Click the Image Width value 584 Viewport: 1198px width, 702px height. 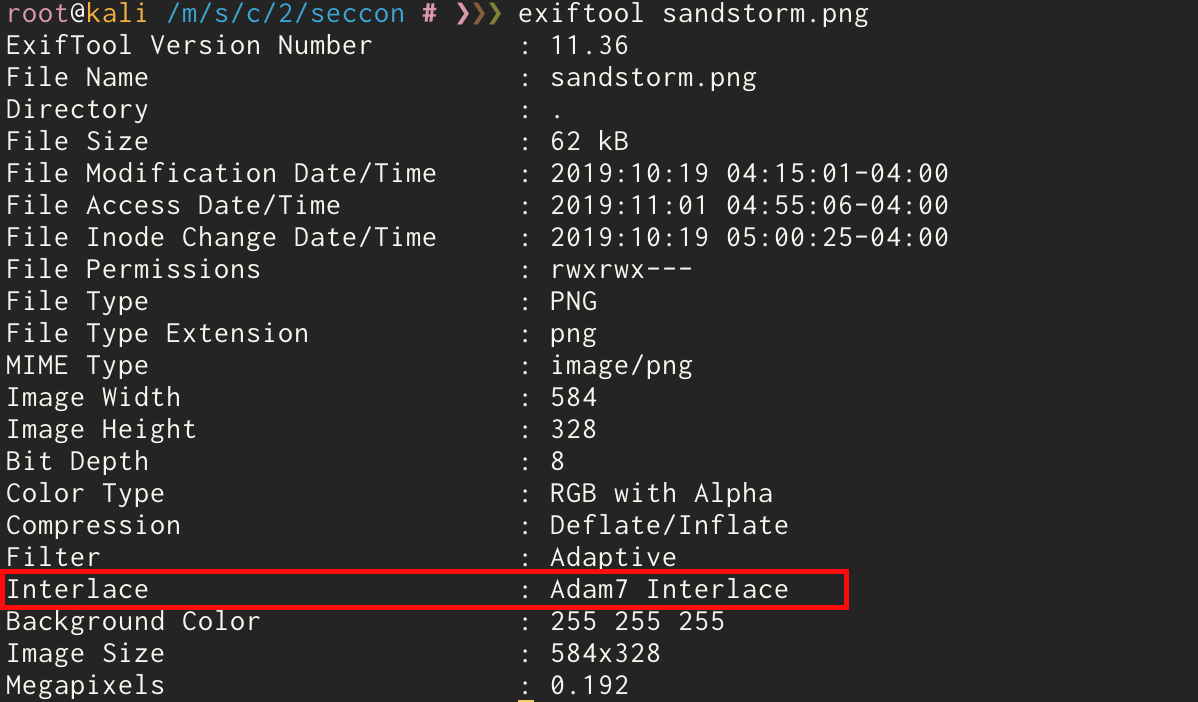coord(574,397)
